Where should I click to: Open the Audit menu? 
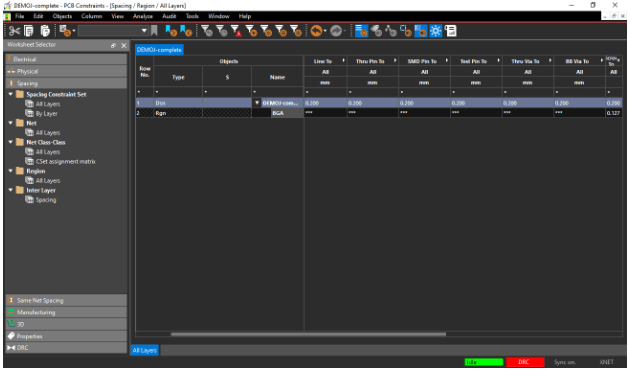click(x=169, y=16)
